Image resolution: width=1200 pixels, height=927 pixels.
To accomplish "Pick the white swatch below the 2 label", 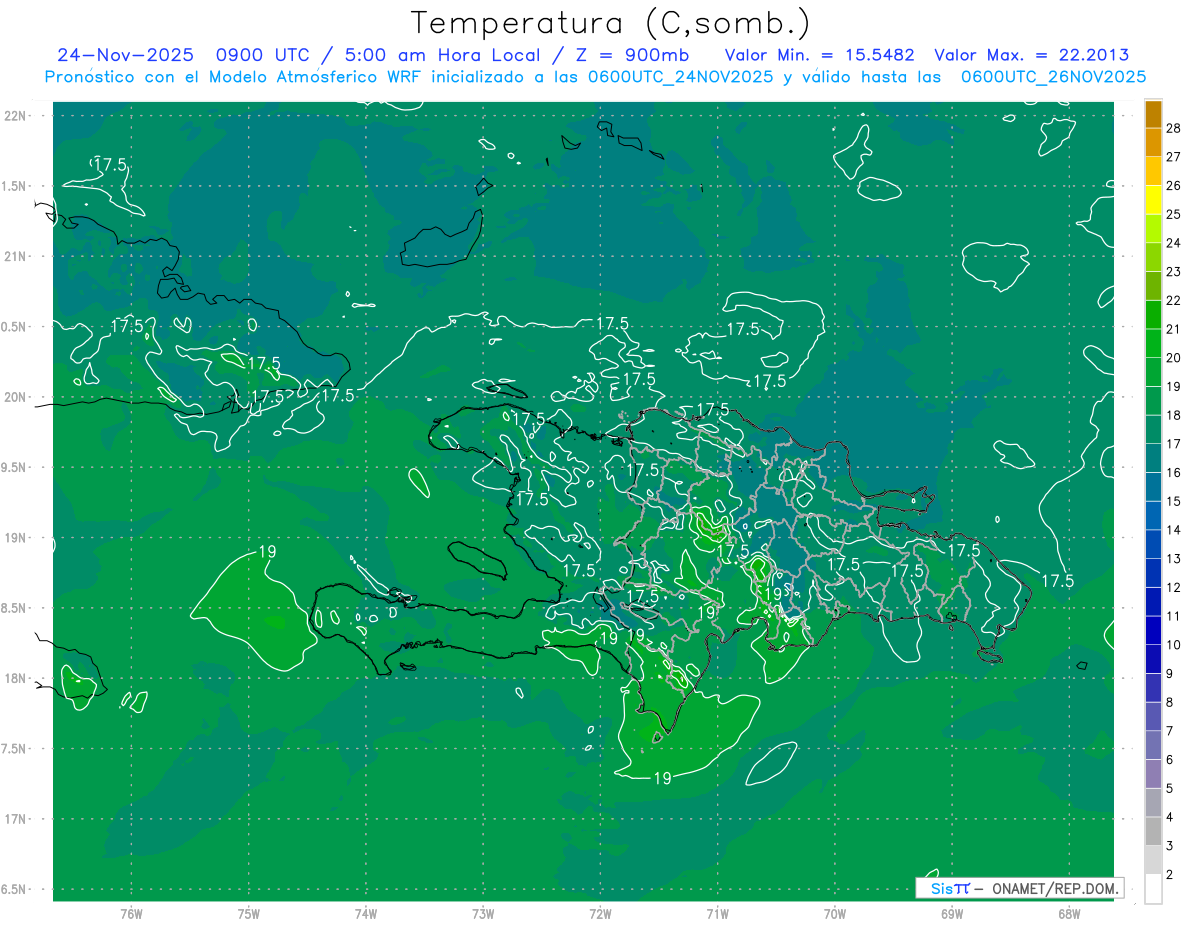I will tap(1153, 889).
